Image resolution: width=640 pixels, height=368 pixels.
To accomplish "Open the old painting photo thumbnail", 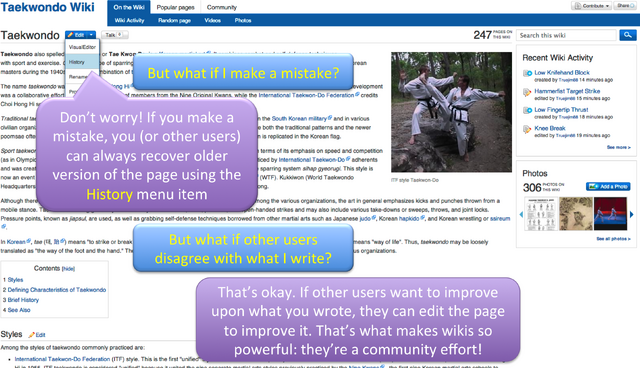I will pyautogui.click(x=576, y=214).
